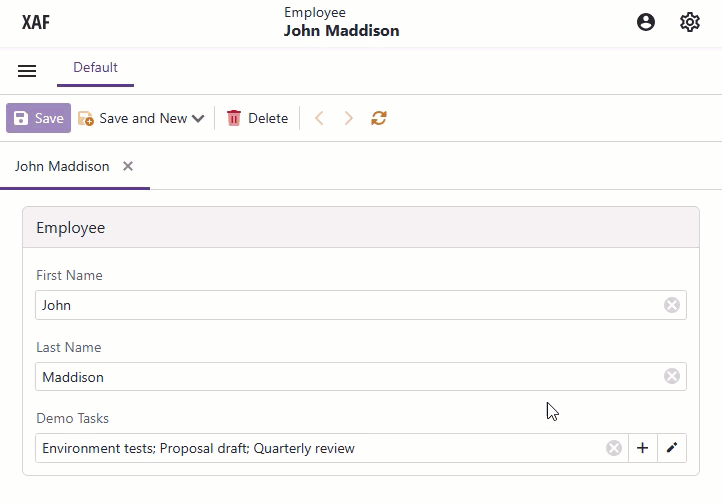
Task: Switch to the Default tab
Action: pyautogui.click(x=95, y=68)
